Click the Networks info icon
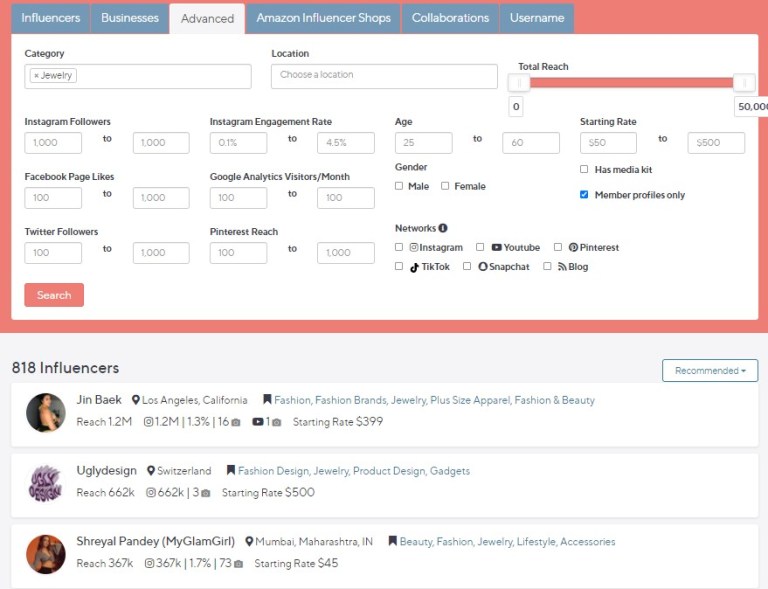 443,228
